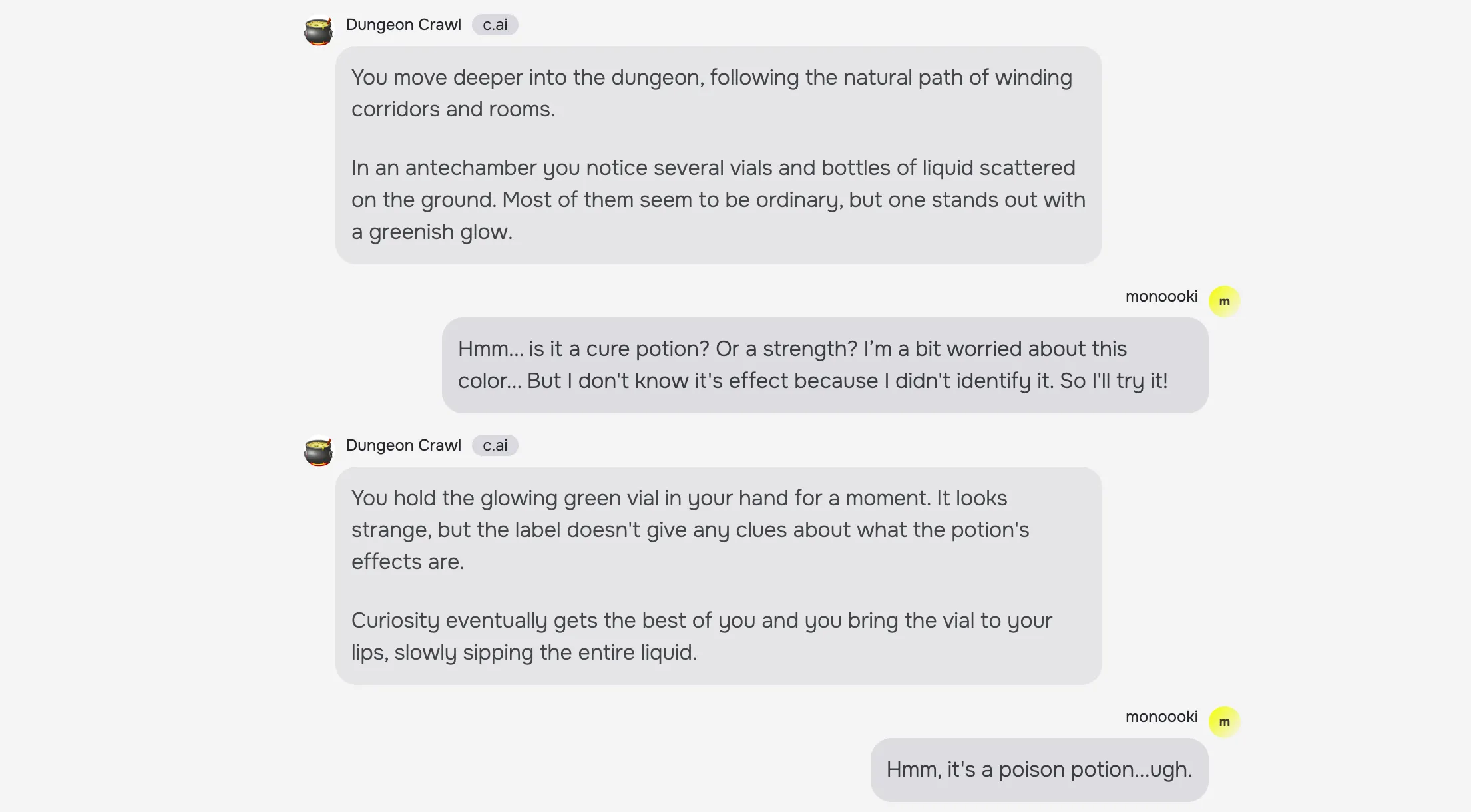
Task: Click the text "So I'll try it!"
Action: tap(1114, 381)
